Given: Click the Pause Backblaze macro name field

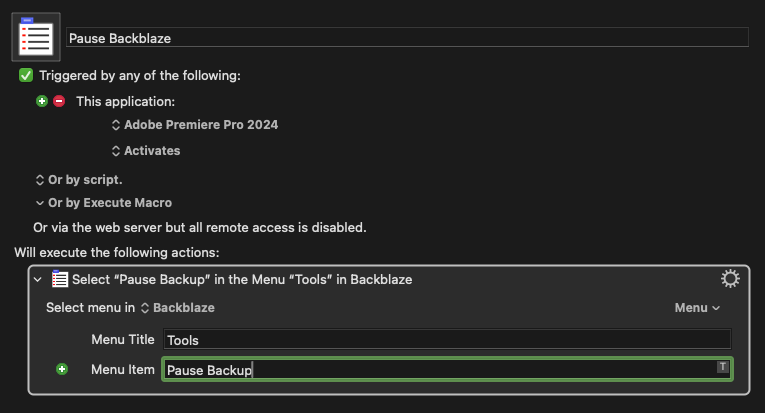Looking at the screenshot, I should point(406,38).
